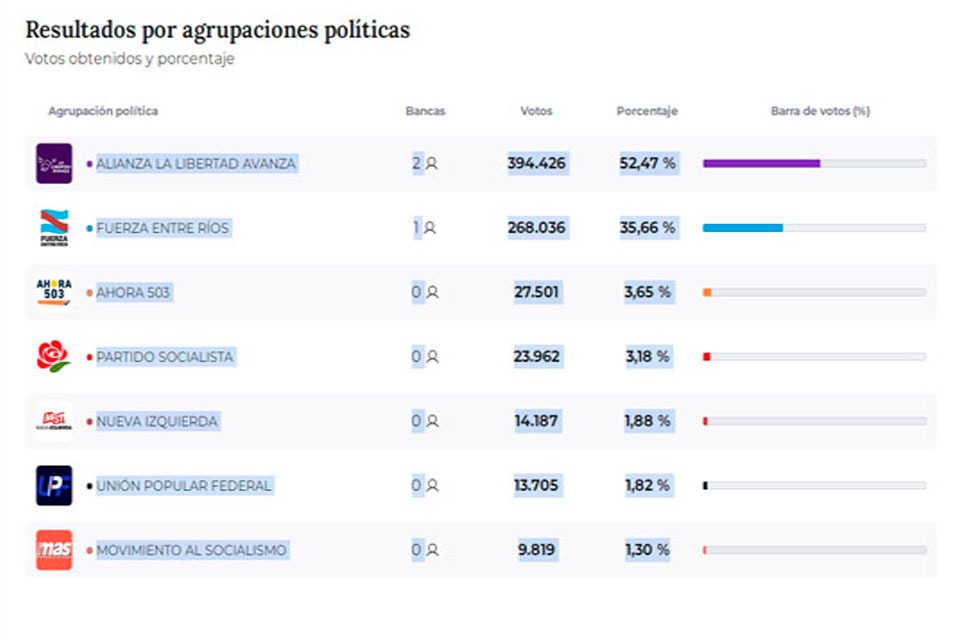The width and height of the screenshot is (960, 640).
Task: Select the FUERZA ENTRE RÍOS party name
Action: tap(162, 228)
